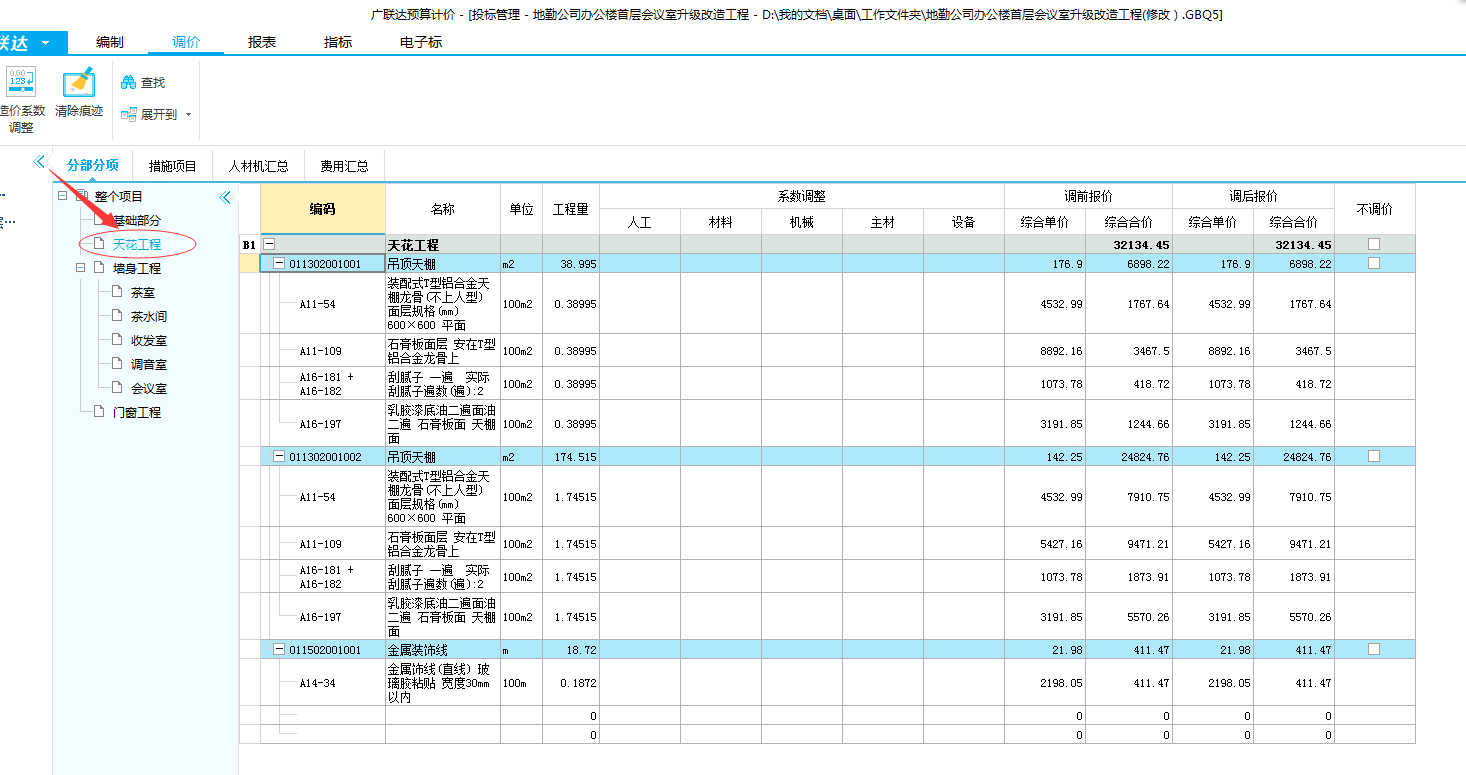Click quantity cell 174.515
The image size is (1466, 775).
571,456
